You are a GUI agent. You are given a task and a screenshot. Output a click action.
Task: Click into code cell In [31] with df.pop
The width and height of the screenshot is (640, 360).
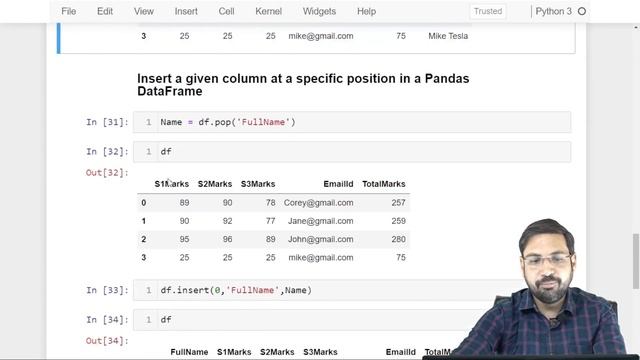352,122
